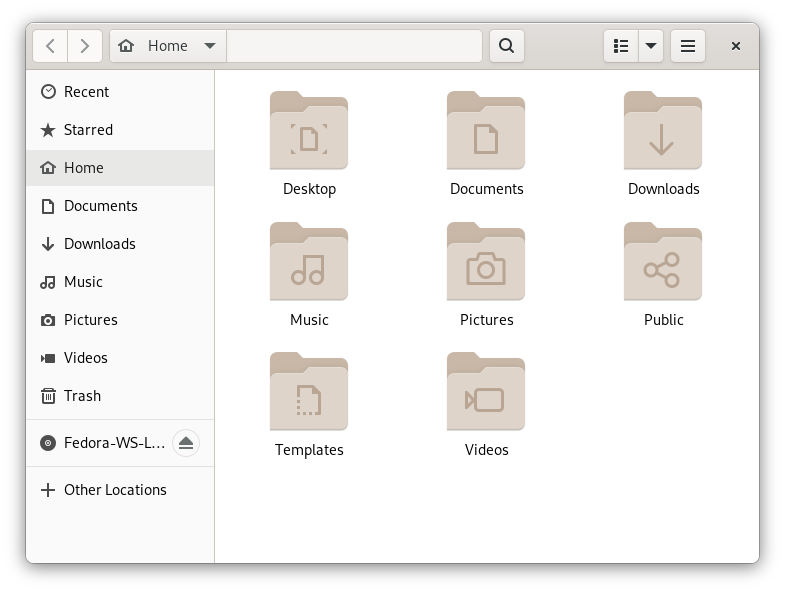Open the Music folder icon

click(x=309, y=263)
